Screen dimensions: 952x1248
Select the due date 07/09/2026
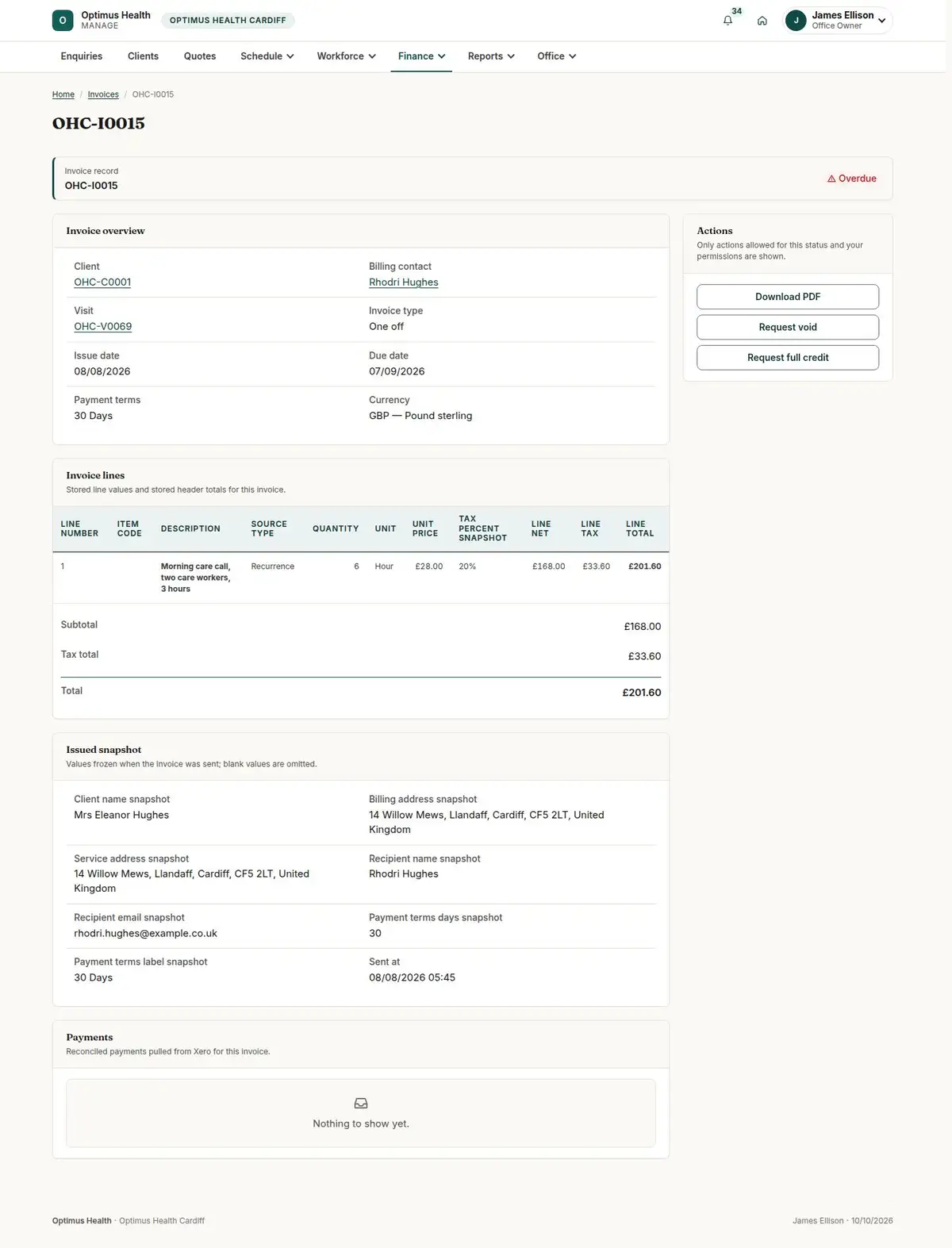(x=397, y=371)
